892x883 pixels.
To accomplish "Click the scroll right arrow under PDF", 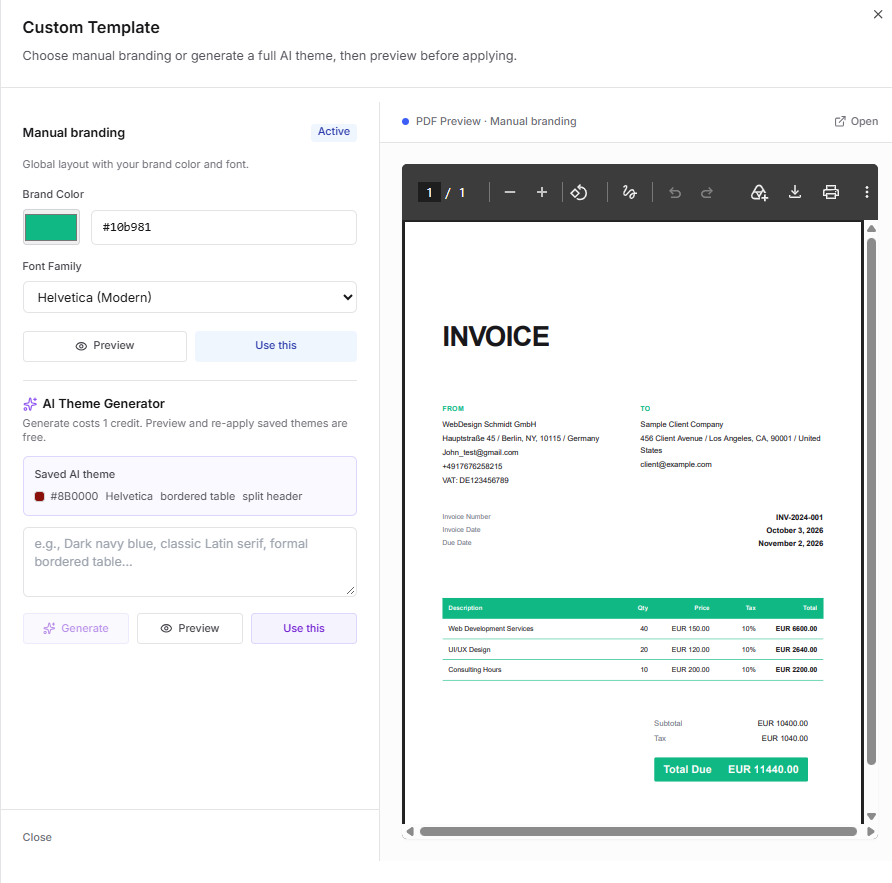I will (x=870, y=831).
